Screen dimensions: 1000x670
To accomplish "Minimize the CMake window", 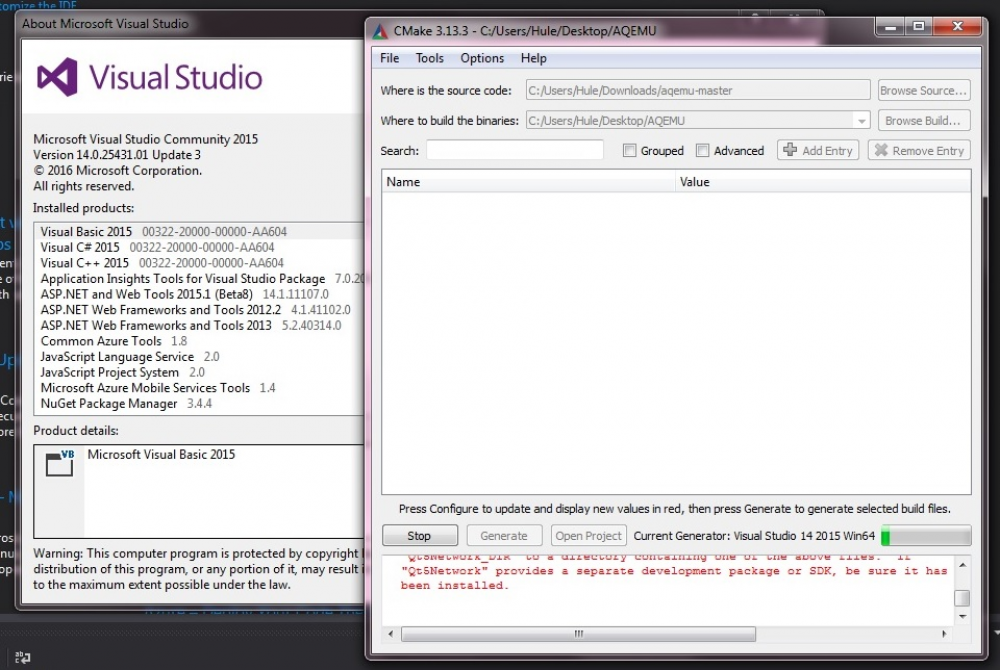I will click(x=890, y=26).
